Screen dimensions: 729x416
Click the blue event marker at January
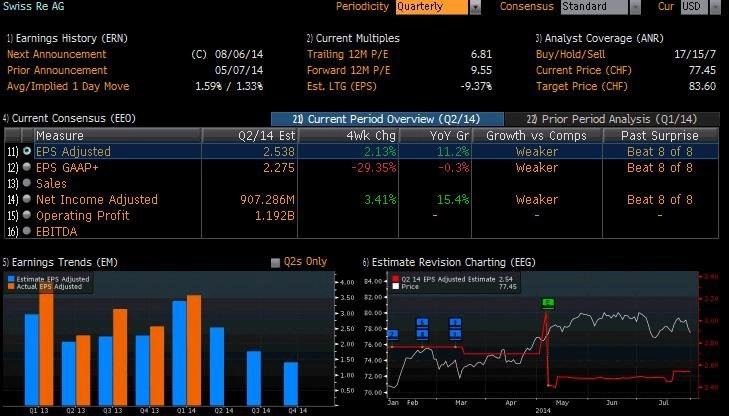393,334
